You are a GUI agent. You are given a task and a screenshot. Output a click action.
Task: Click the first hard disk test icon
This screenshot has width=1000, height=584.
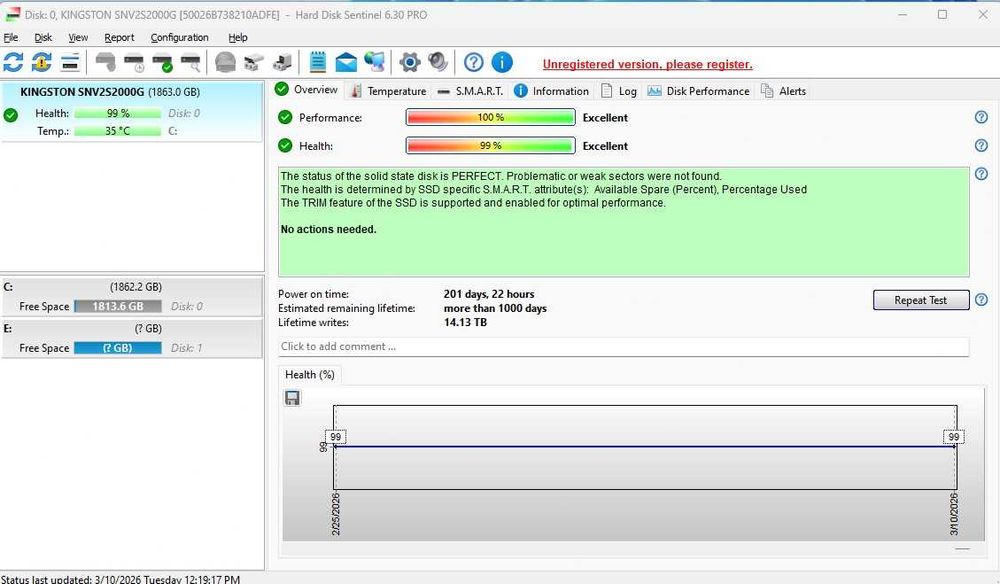[105, 62]
